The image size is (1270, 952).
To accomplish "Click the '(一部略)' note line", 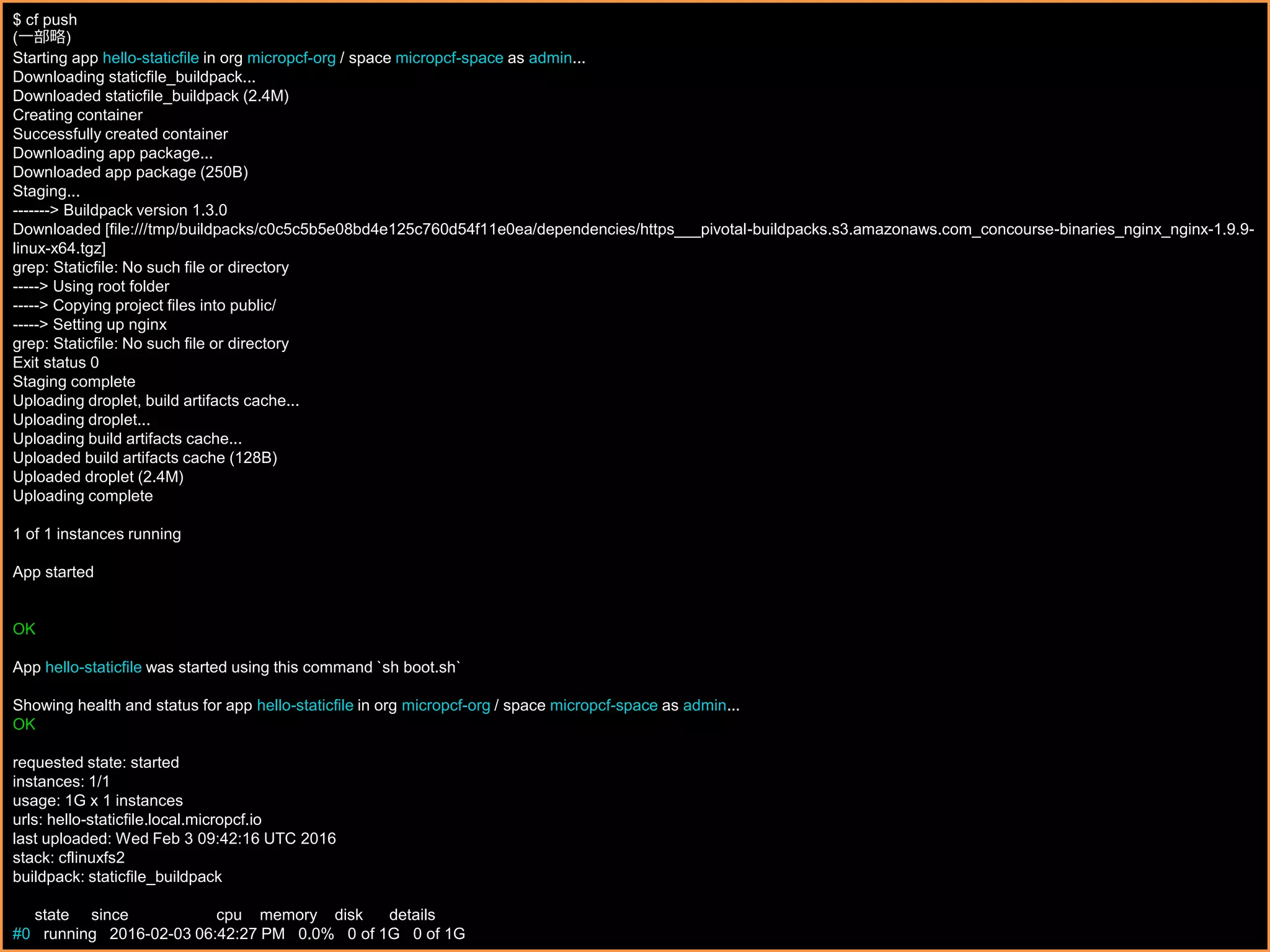I will [42, 38].
